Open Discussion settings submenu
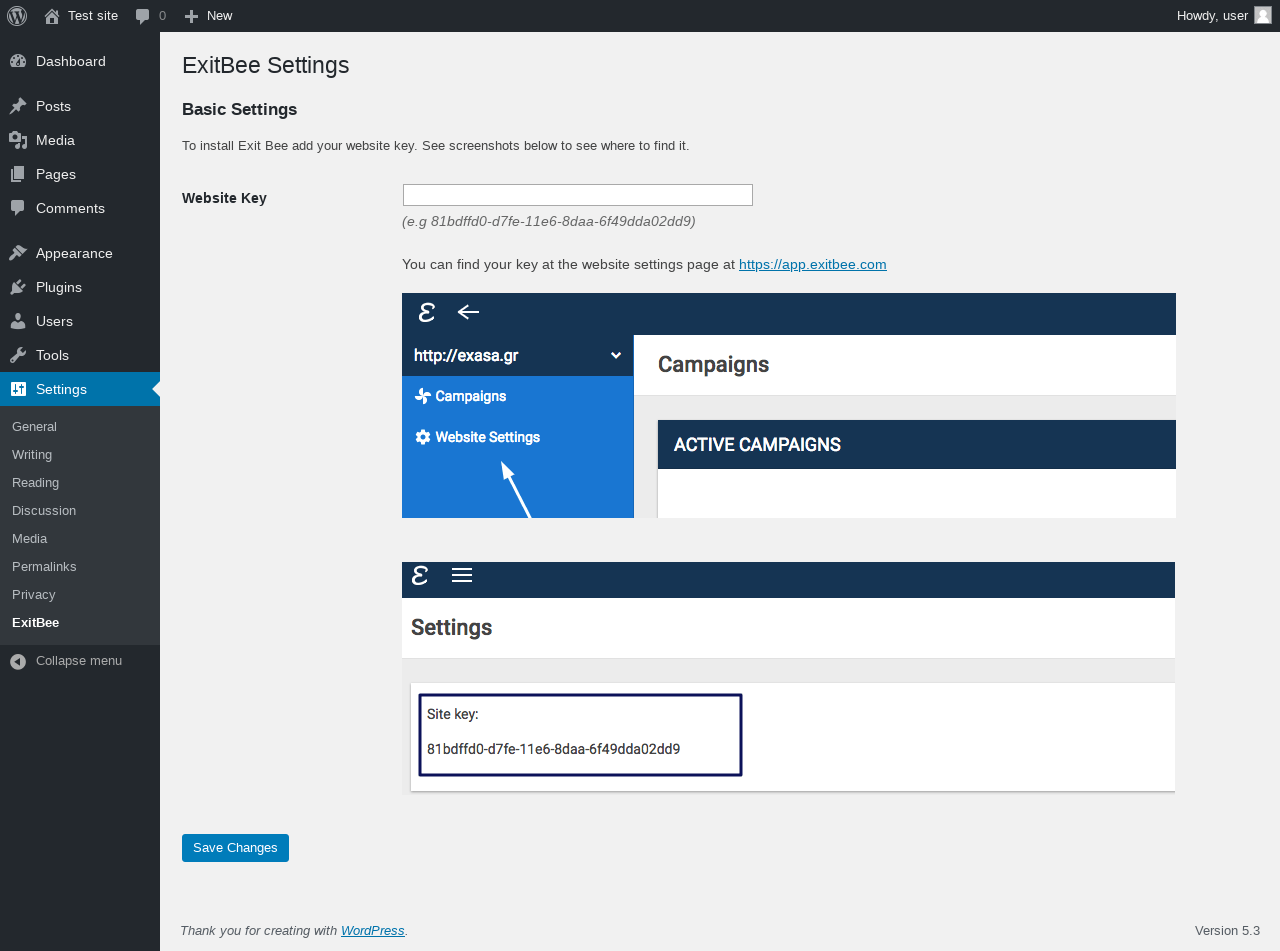The image size is (1280, 951). point(44,510)
